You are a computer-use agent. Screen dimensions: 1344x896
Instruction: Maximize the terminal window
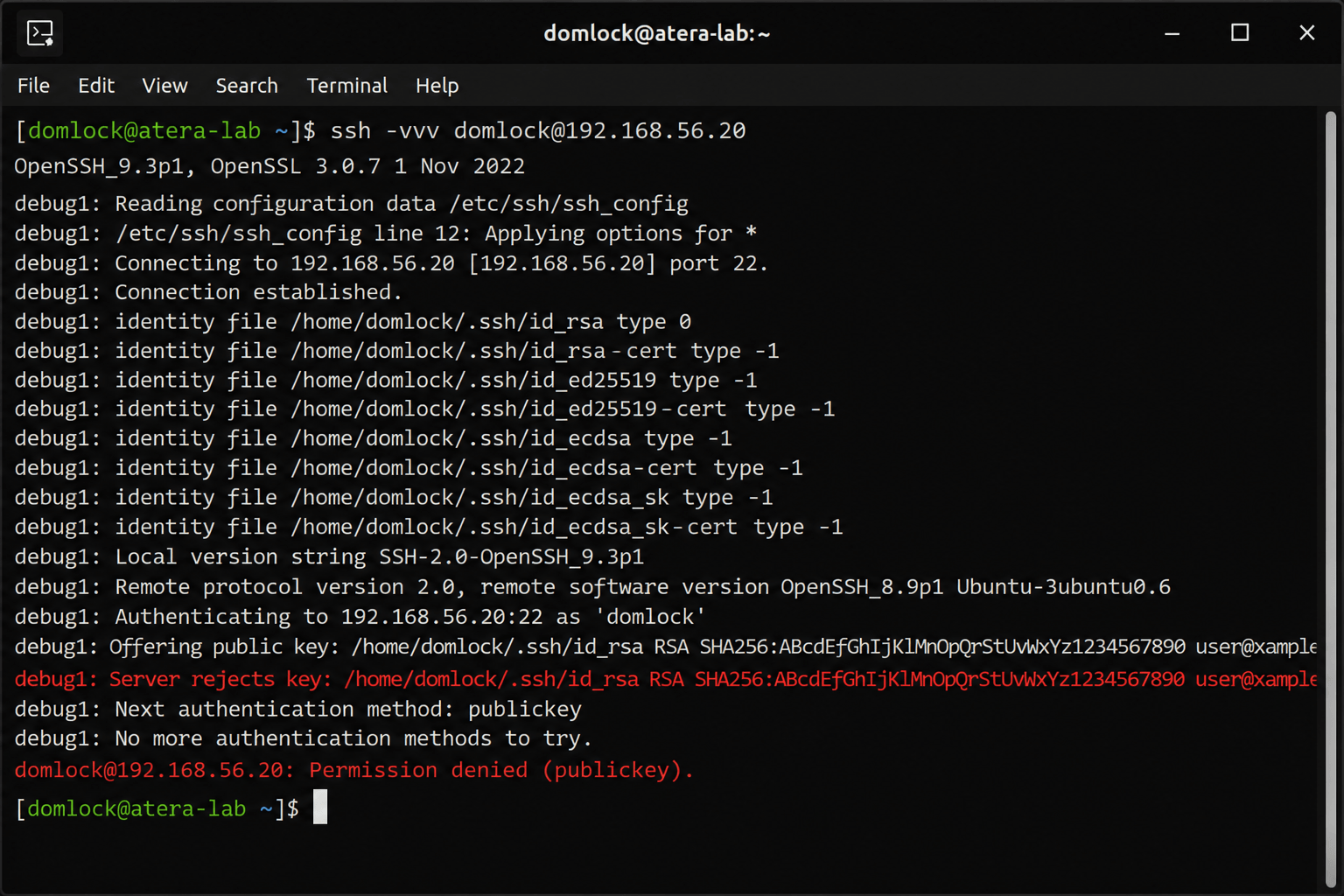pos(1240,33)
